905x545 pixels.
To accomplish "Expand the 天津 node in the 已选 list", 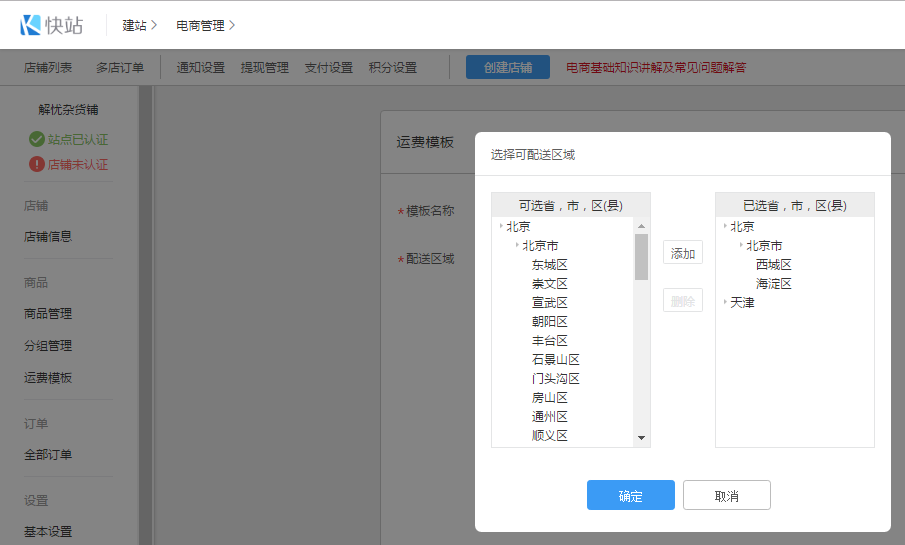I will point(725,302).
